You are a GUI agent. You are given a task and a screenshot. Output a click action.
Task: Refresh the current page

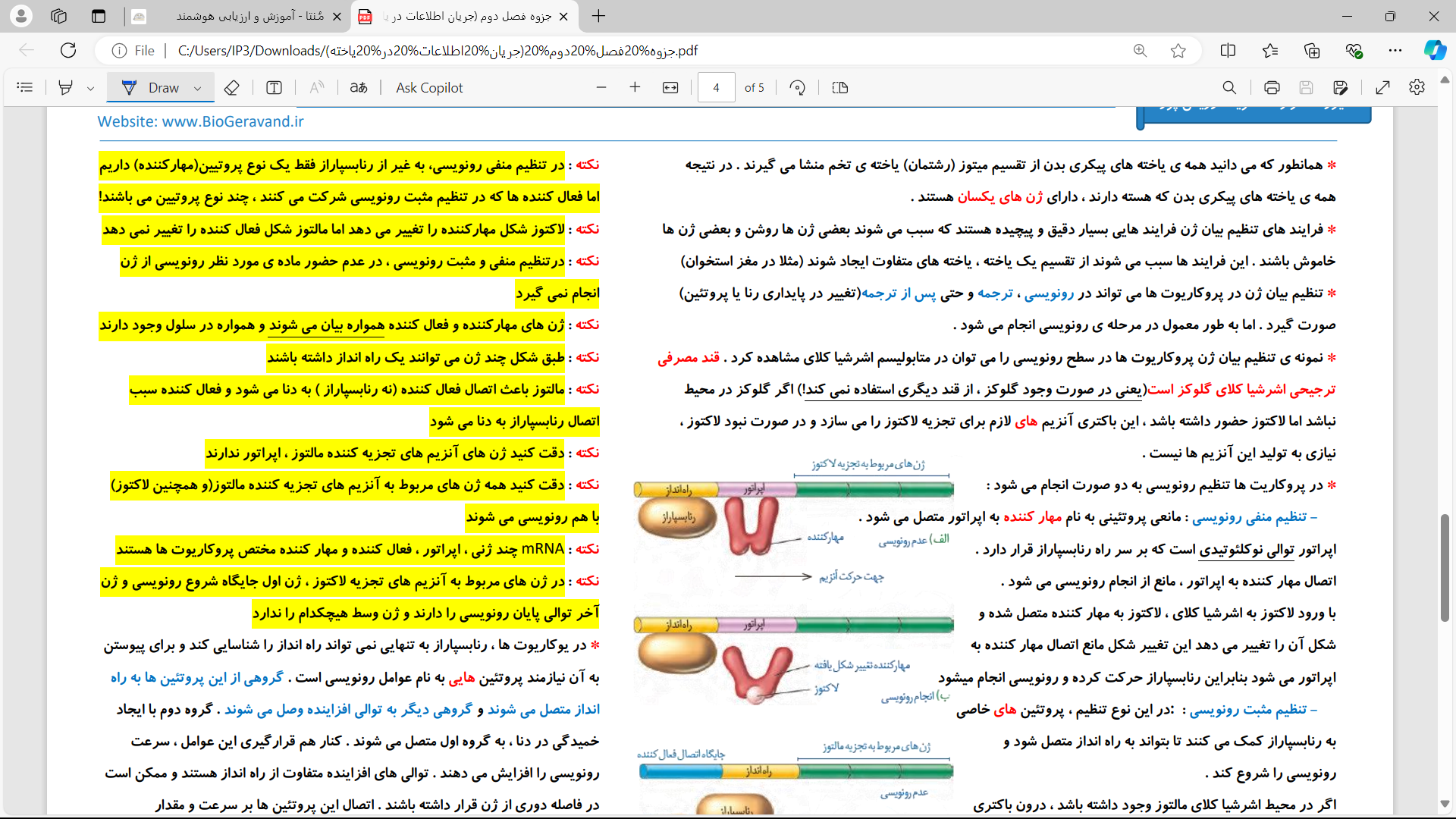tap(68, 50)
